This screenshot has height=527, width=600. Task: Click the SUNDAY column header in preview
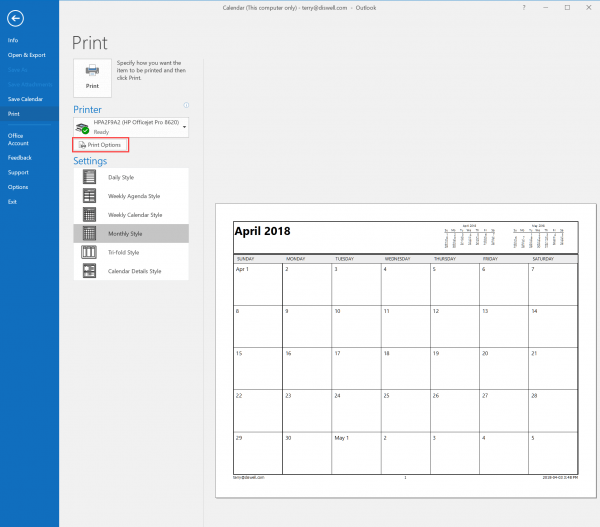246,259
